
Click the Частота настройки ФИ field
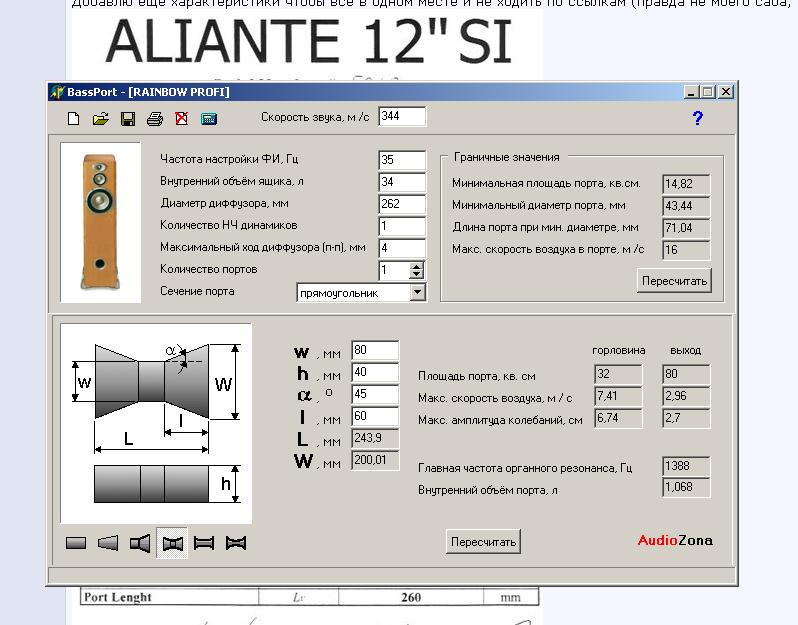(x=401, y=160)
